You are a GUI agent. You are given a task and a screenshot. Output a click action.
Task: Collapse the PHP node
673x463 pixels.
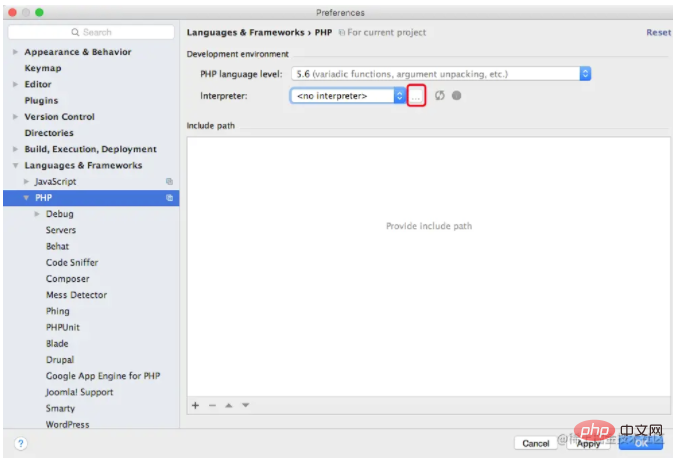26,198
